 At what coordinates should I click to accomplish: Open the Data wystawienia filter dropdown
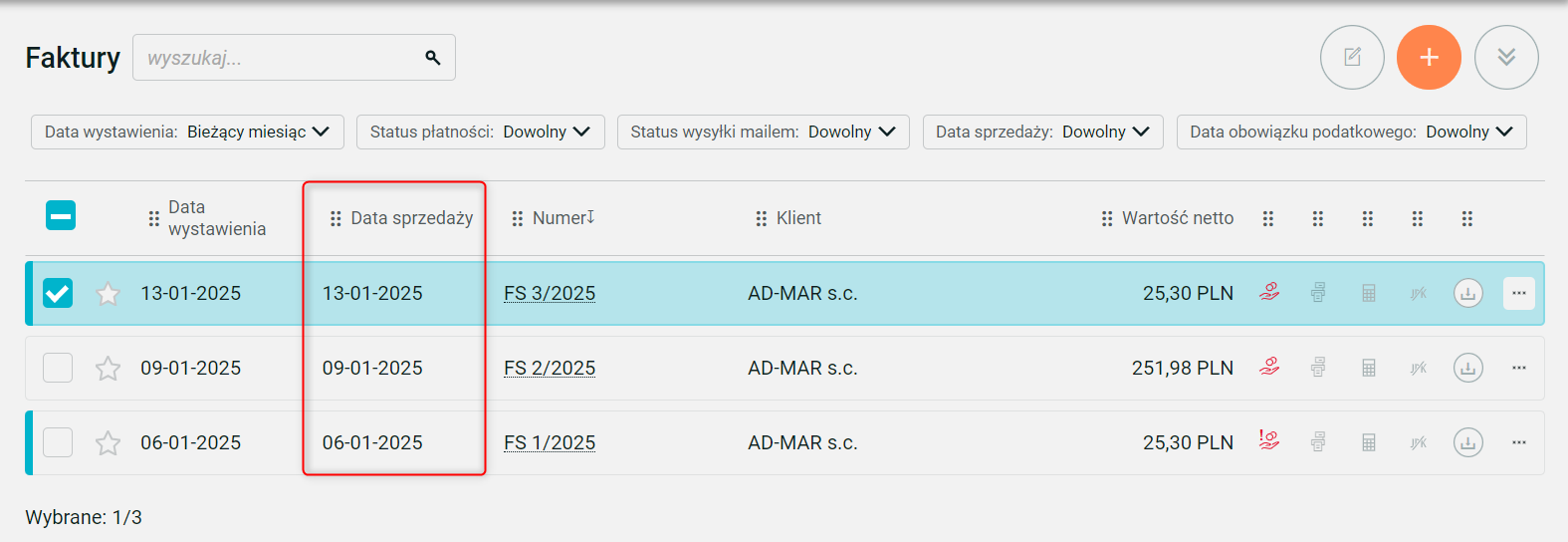(x=187, y=132)
